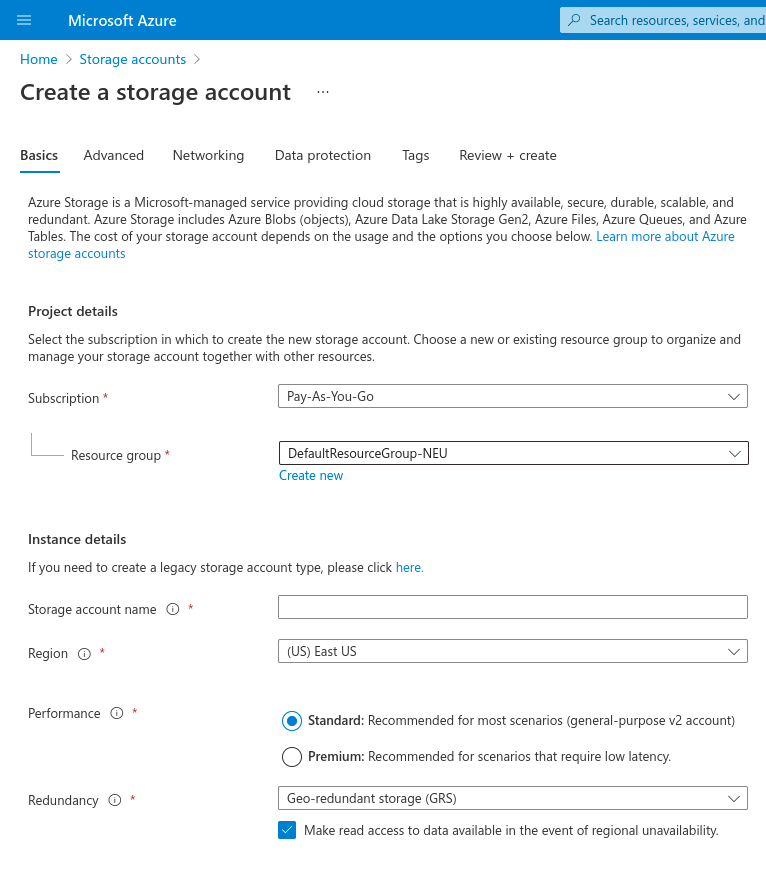Screen dimensions: 766x881
Task: Open the ellipsis more options menu
Action: (322, 92)
